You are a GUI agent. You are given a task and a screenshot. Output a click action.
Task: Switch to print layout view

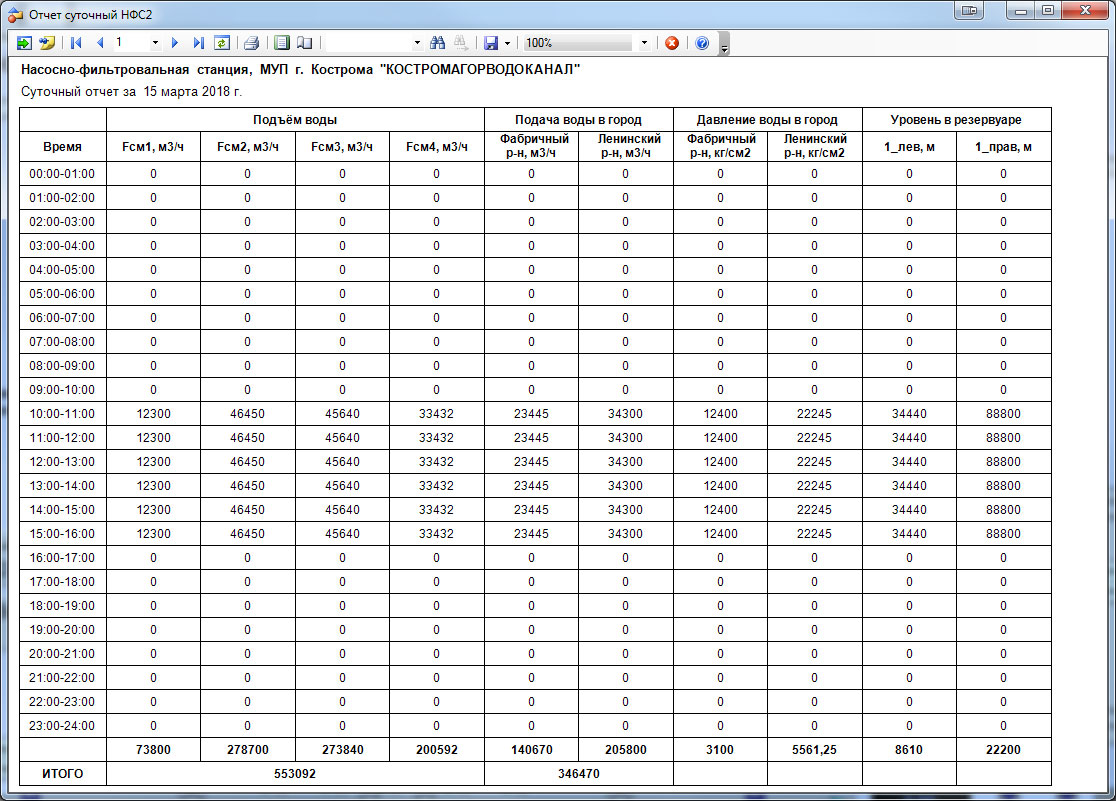(282, 43)
